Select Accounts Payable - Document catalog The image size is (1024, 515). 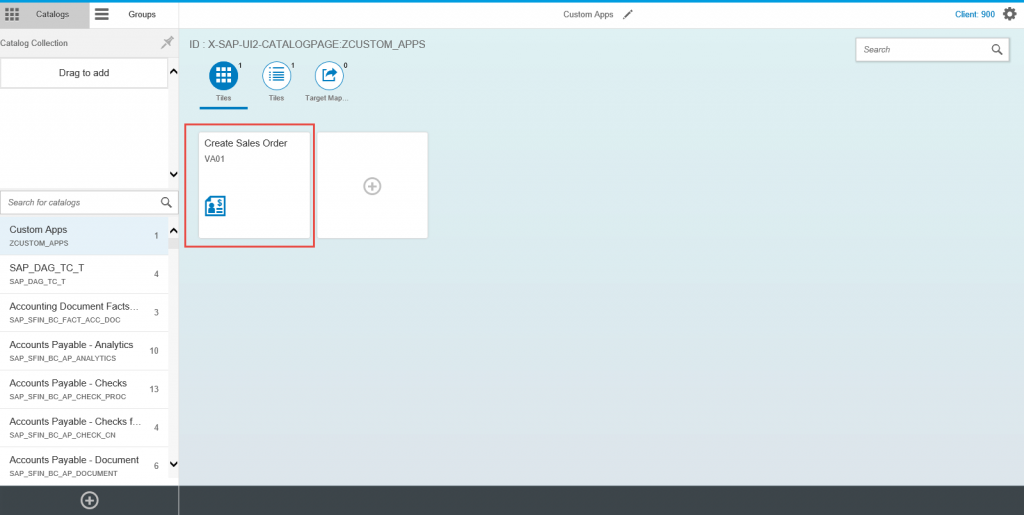coord(84,466)
